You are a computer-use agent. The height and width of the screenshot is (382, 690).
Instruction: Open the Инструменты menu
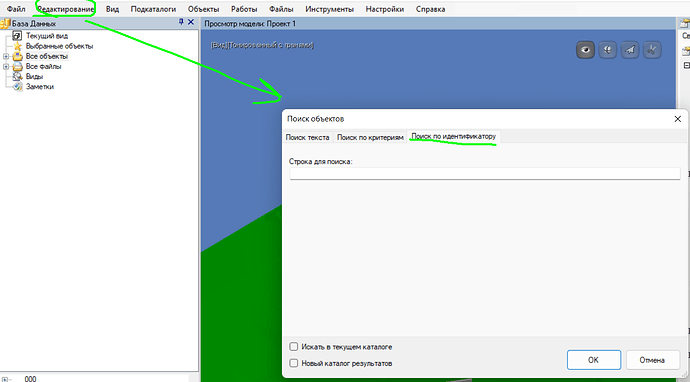330,9
